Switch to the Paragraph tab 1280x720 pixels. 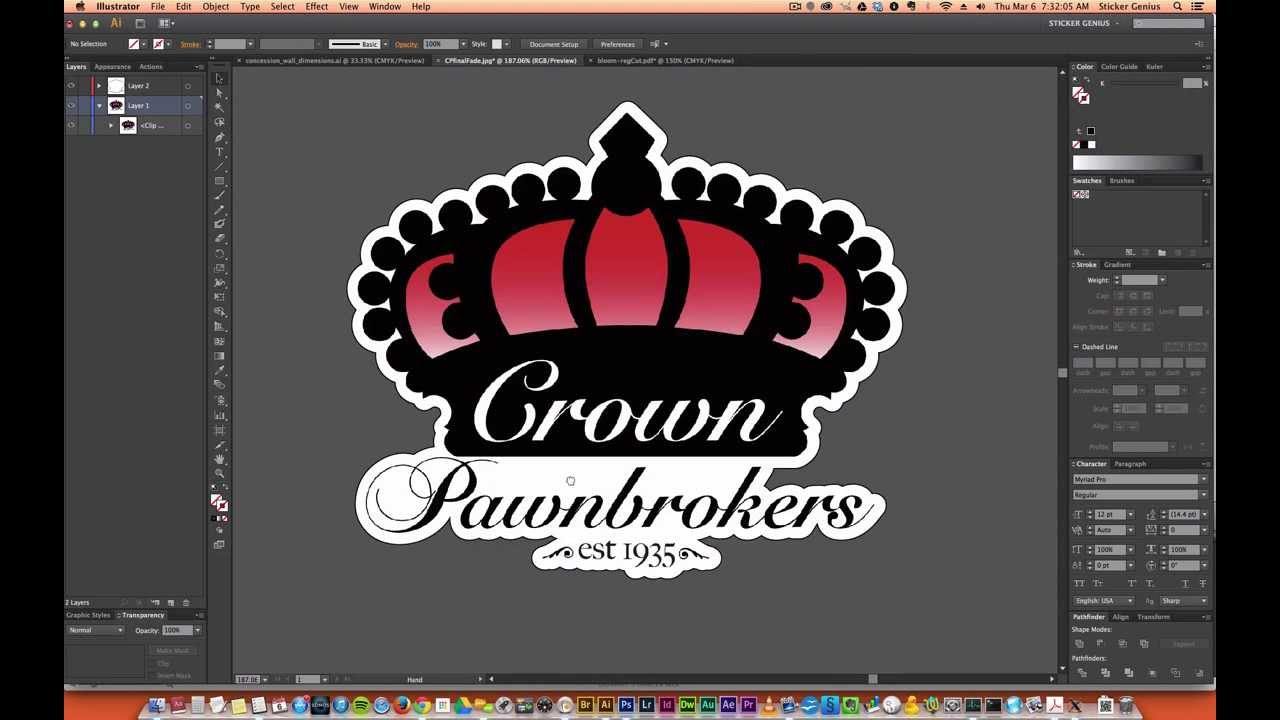coord(1130,464)
